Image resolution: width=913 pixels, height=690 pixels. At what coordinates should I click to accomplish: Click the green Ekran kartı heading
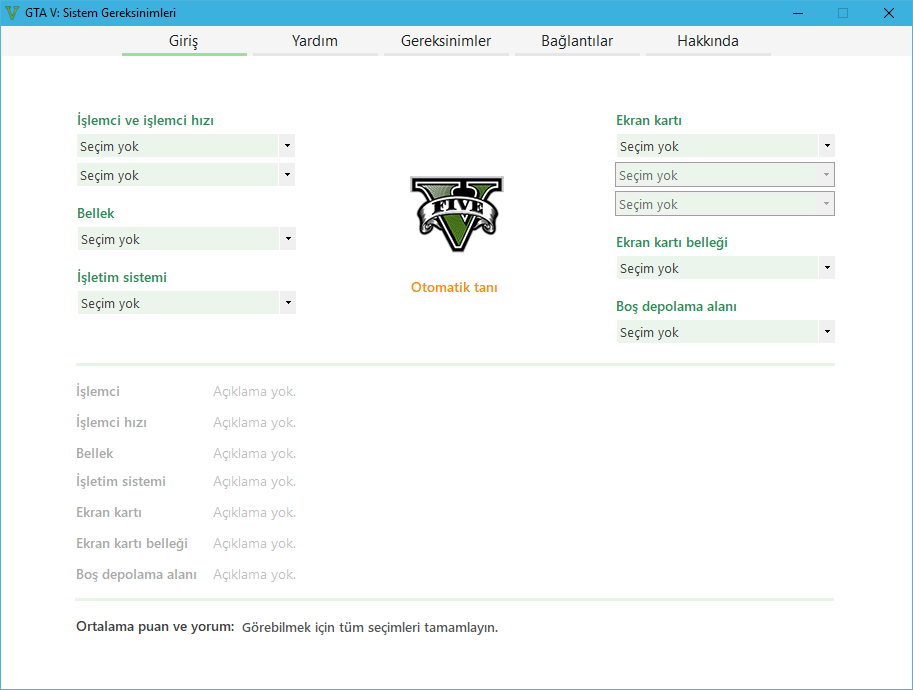649,121
